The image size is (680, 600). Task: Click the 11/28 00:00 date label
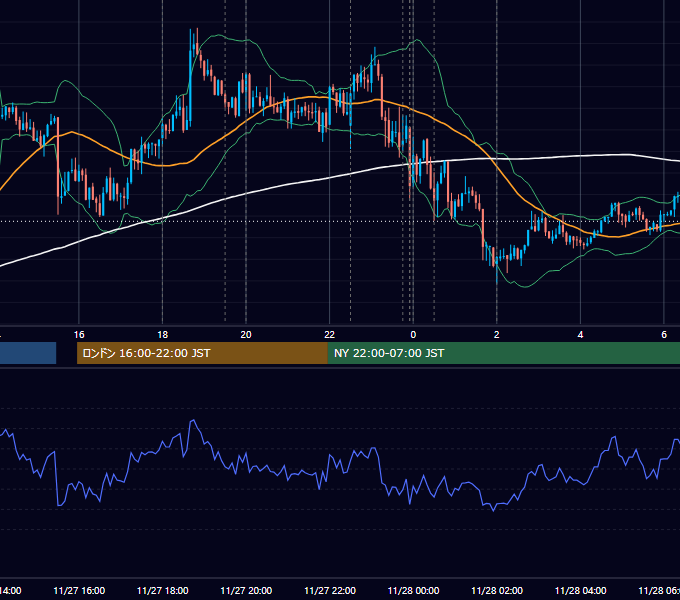413,590
